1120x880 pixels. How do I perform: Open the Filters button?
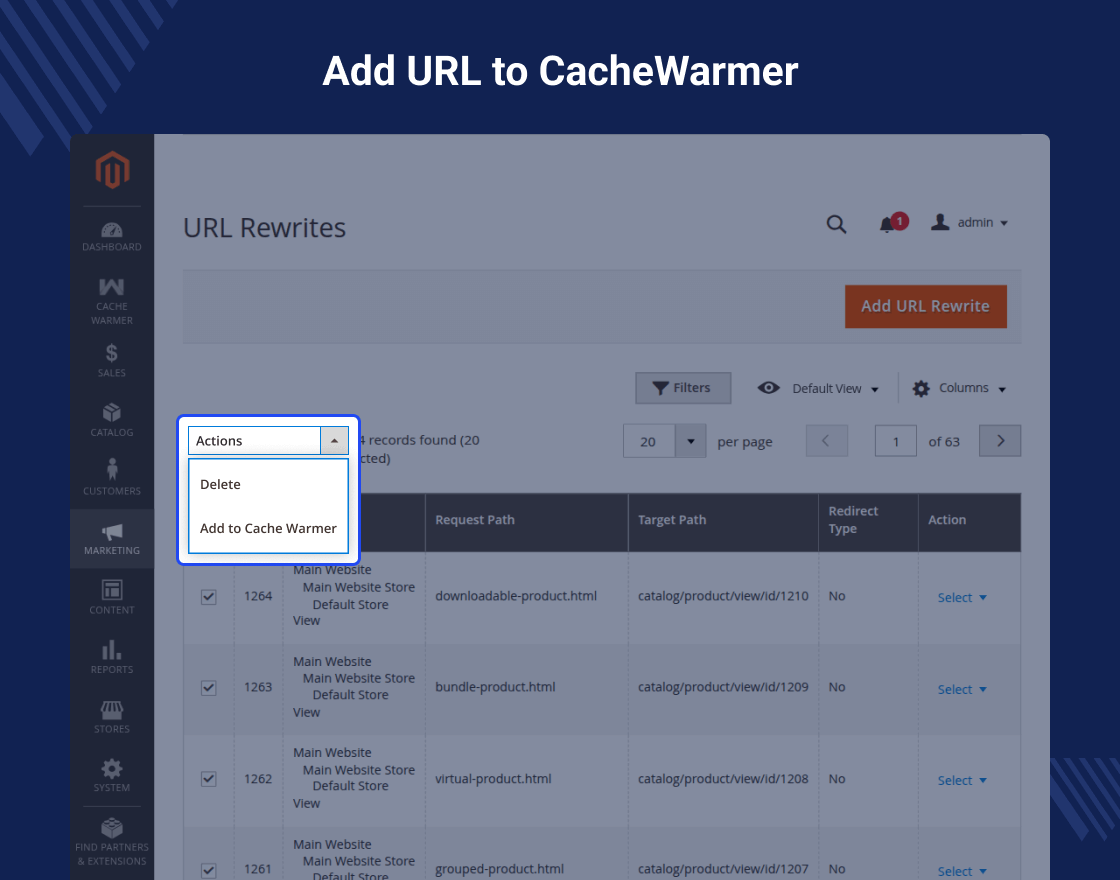point(683,388)
